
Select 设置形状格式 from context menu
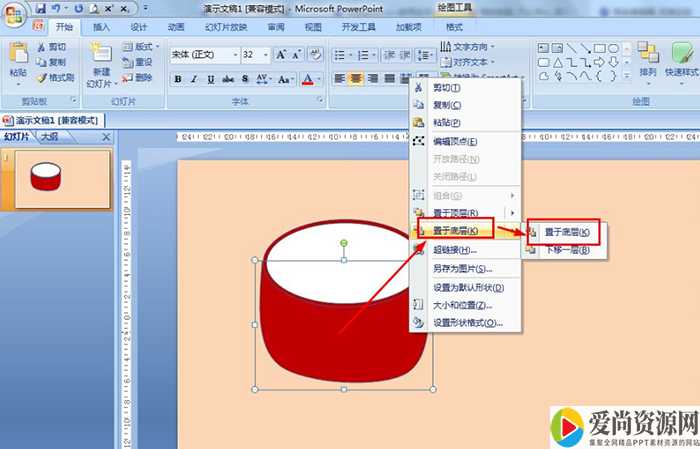467,323
